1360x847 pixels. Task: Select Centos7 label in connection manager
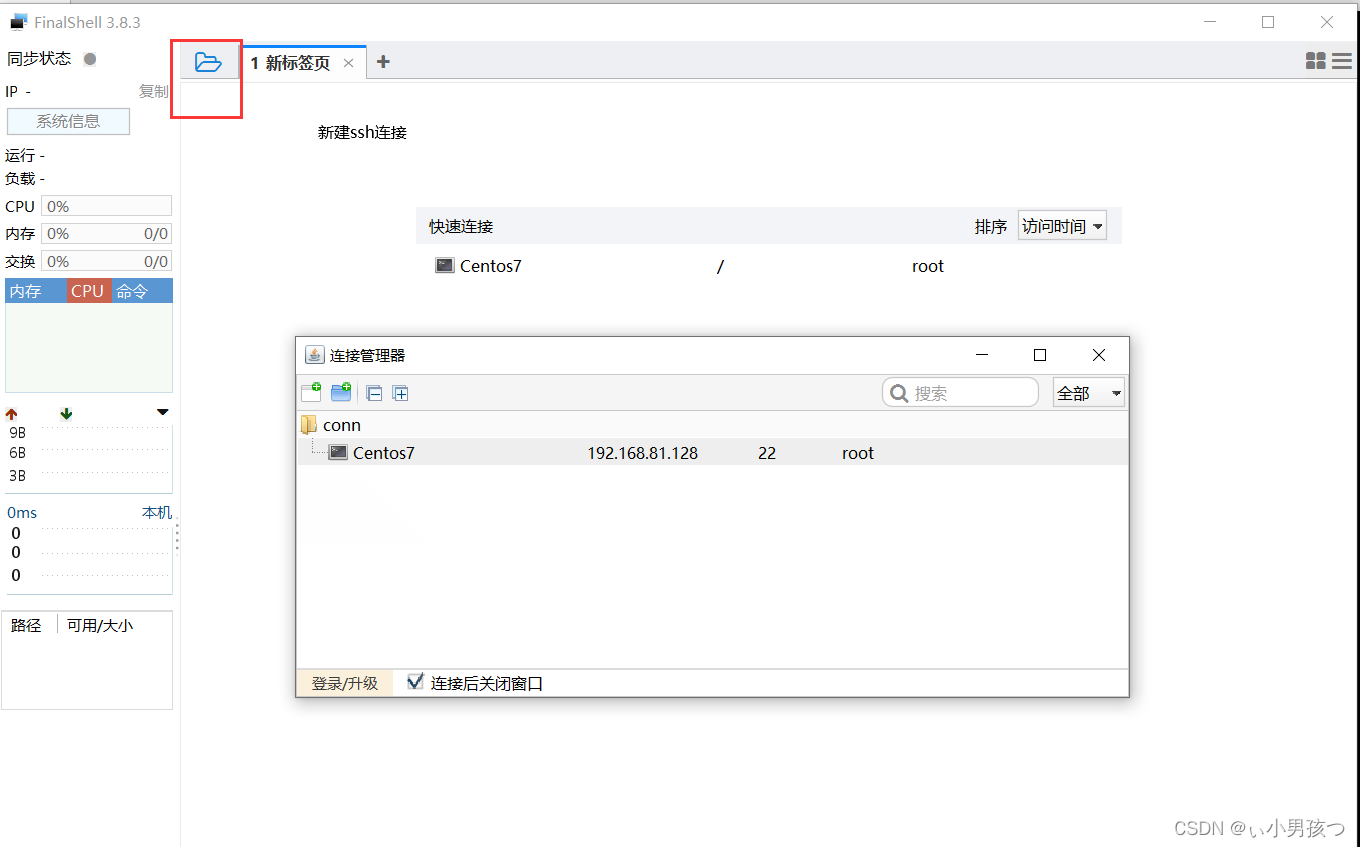[x=383, y=453]
